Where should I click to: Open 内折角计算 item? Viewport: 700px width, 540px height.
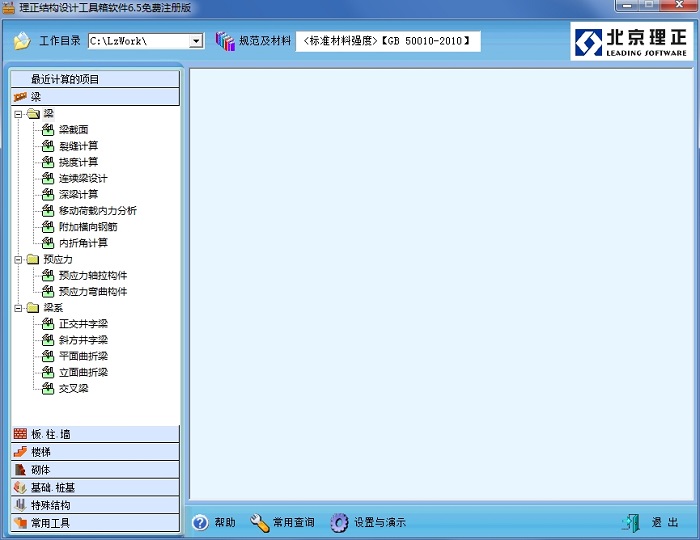click(83, 243)
